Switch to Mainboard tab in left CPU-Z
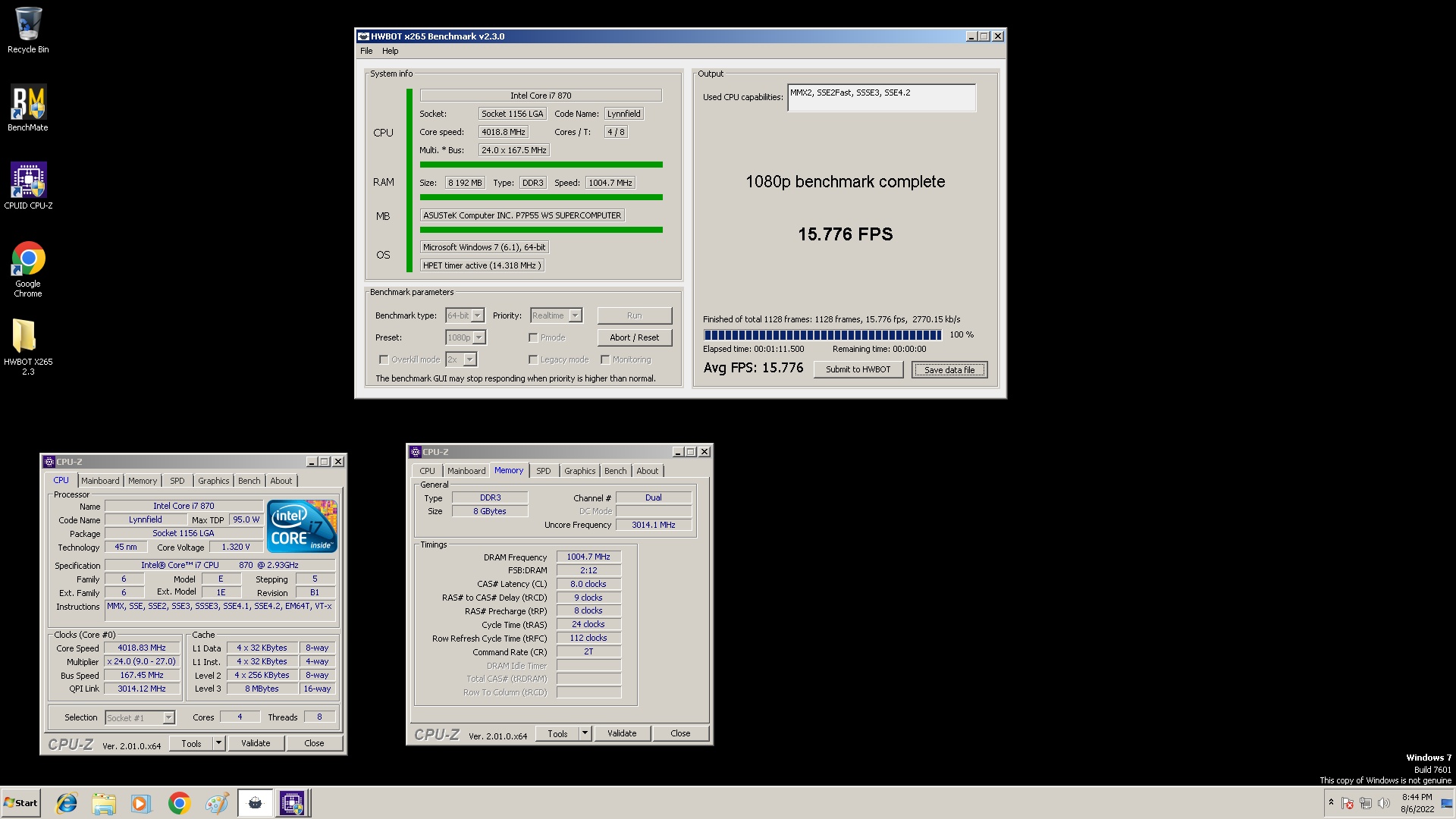Viewport: 1456px width, 819px height. (100, 481)
